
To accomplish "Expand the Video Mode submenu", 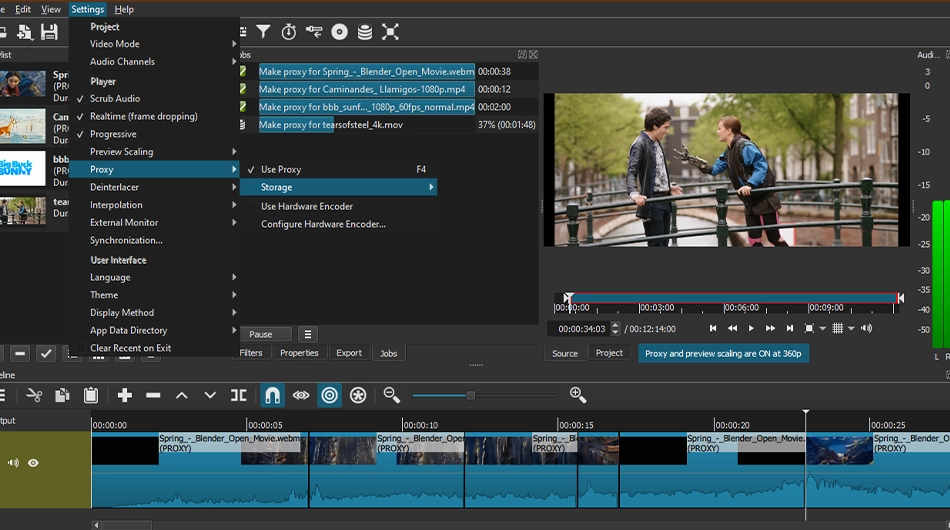I will (154, 44).
